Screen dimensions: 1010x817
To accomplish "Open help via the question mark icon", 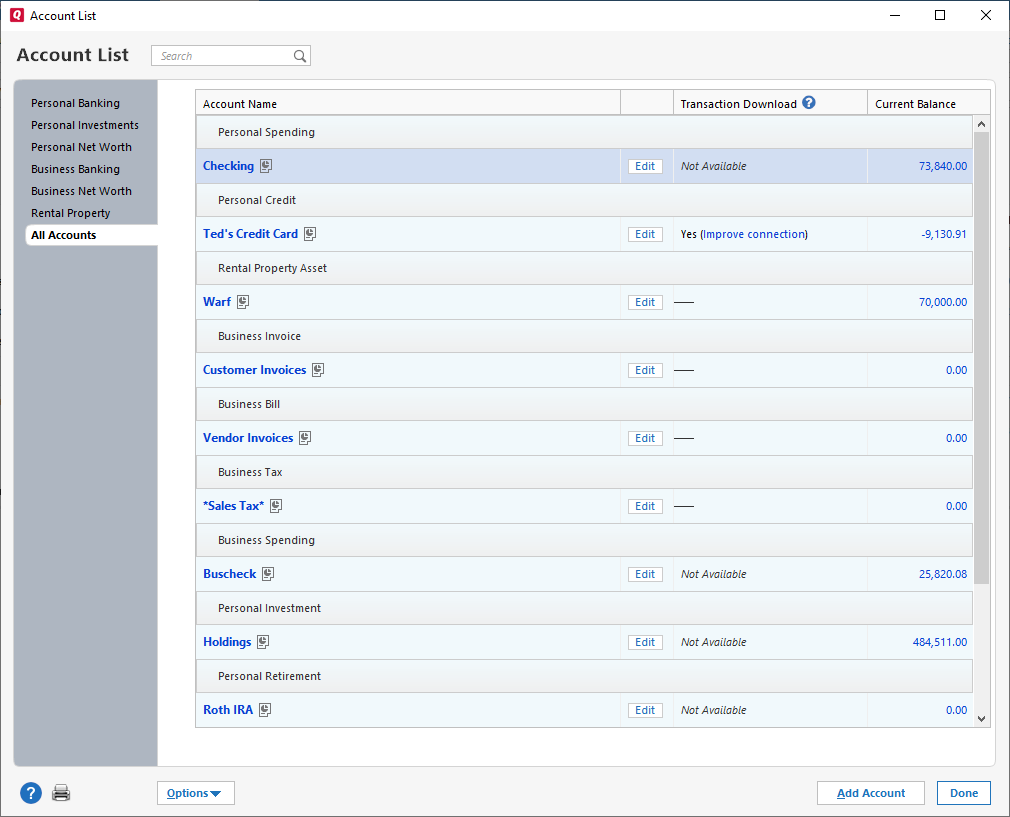I will coord(30,792).
